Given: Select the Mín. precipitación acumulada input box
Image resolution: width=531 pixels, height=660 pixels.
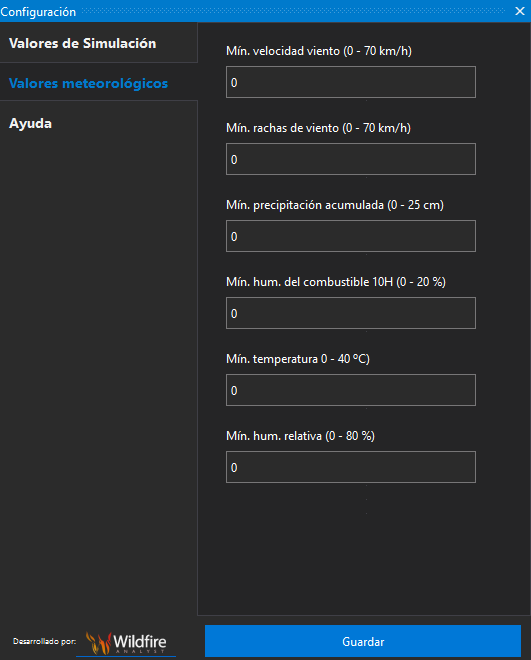Looking at the screenshot, I should 350,236.
